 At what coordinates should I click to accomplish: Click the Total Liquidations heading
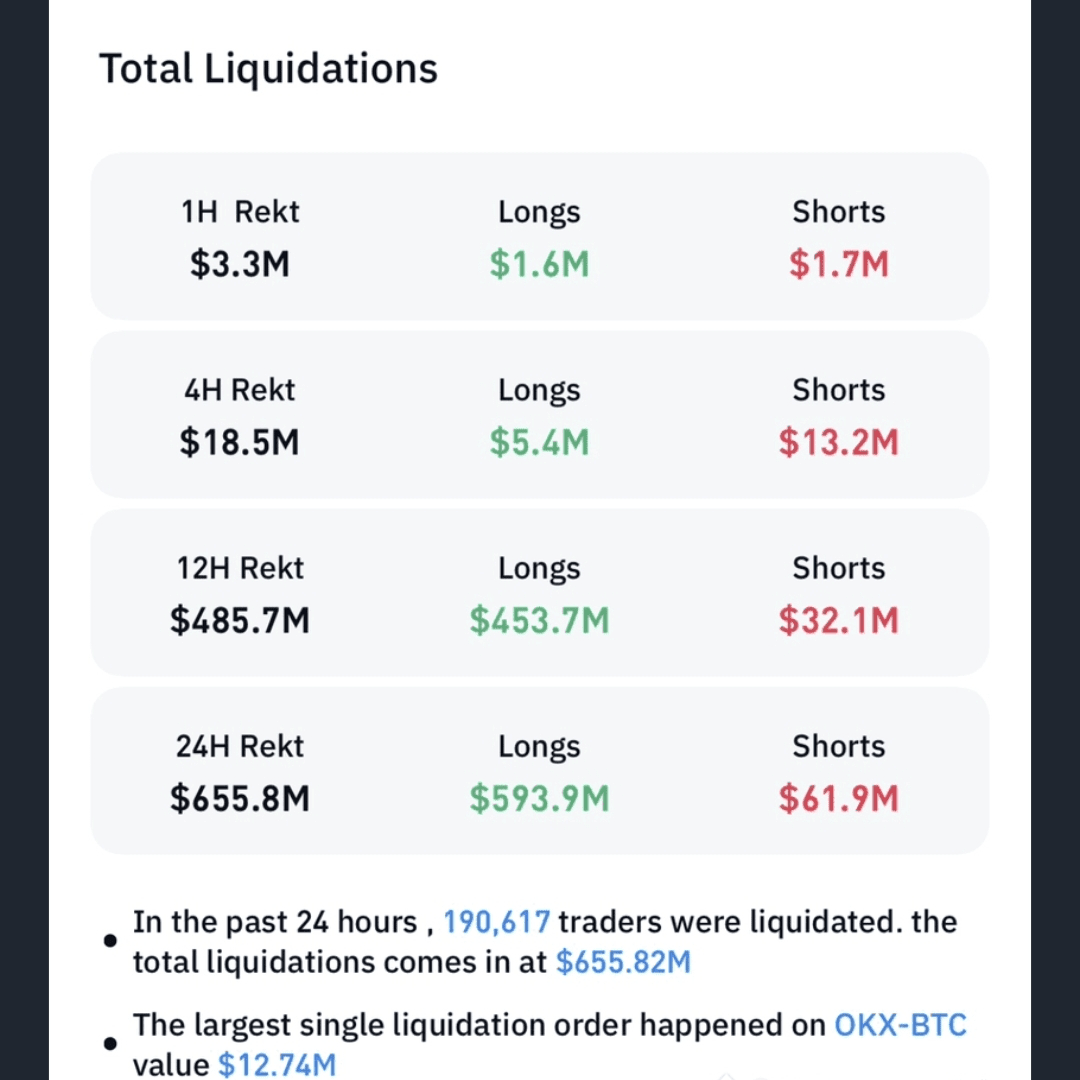tap(268, 69)
